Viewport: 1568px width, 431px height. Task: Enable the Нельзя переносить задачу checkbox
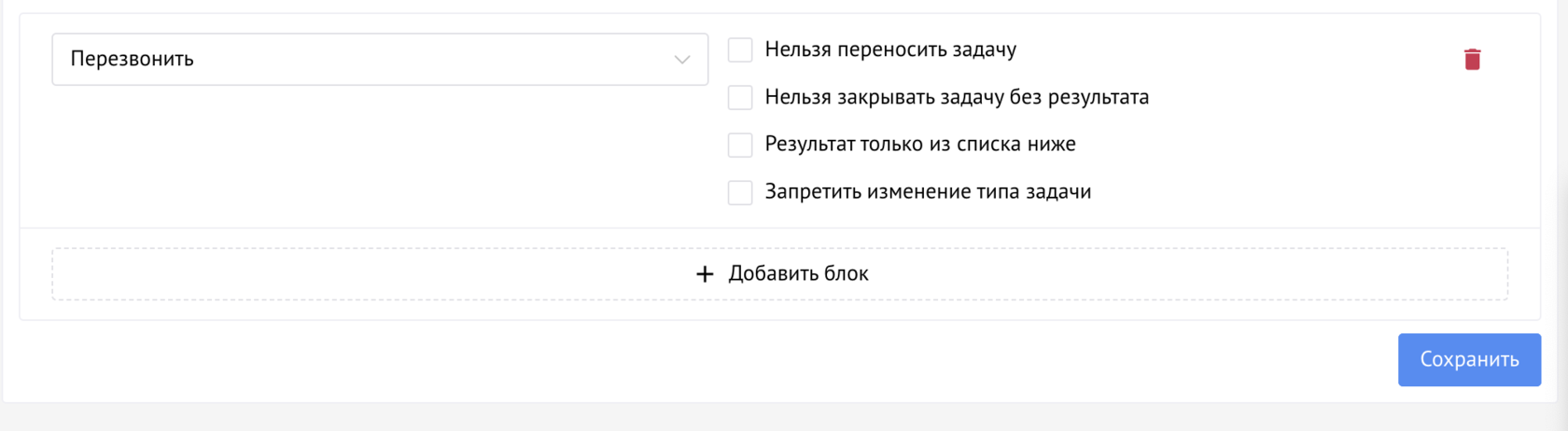(740, 50)
